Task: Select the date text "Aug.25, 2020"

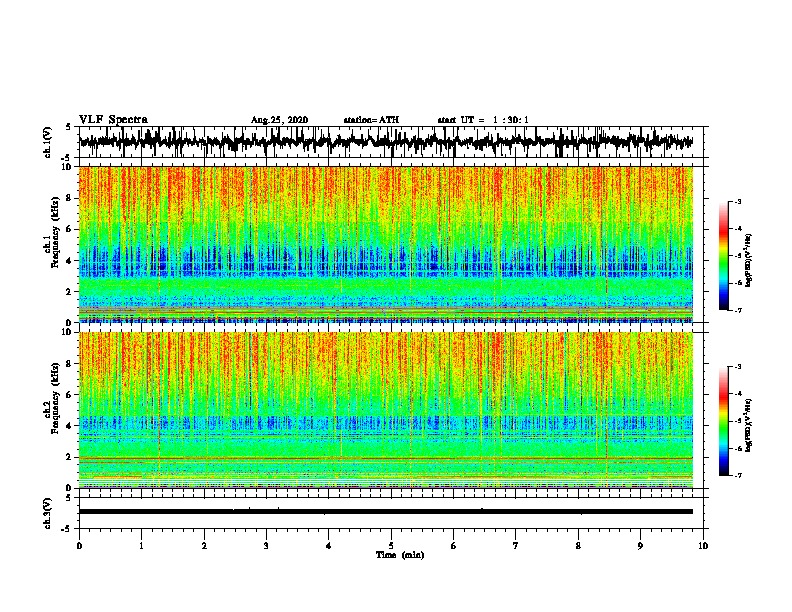Action: coord(279,120)
